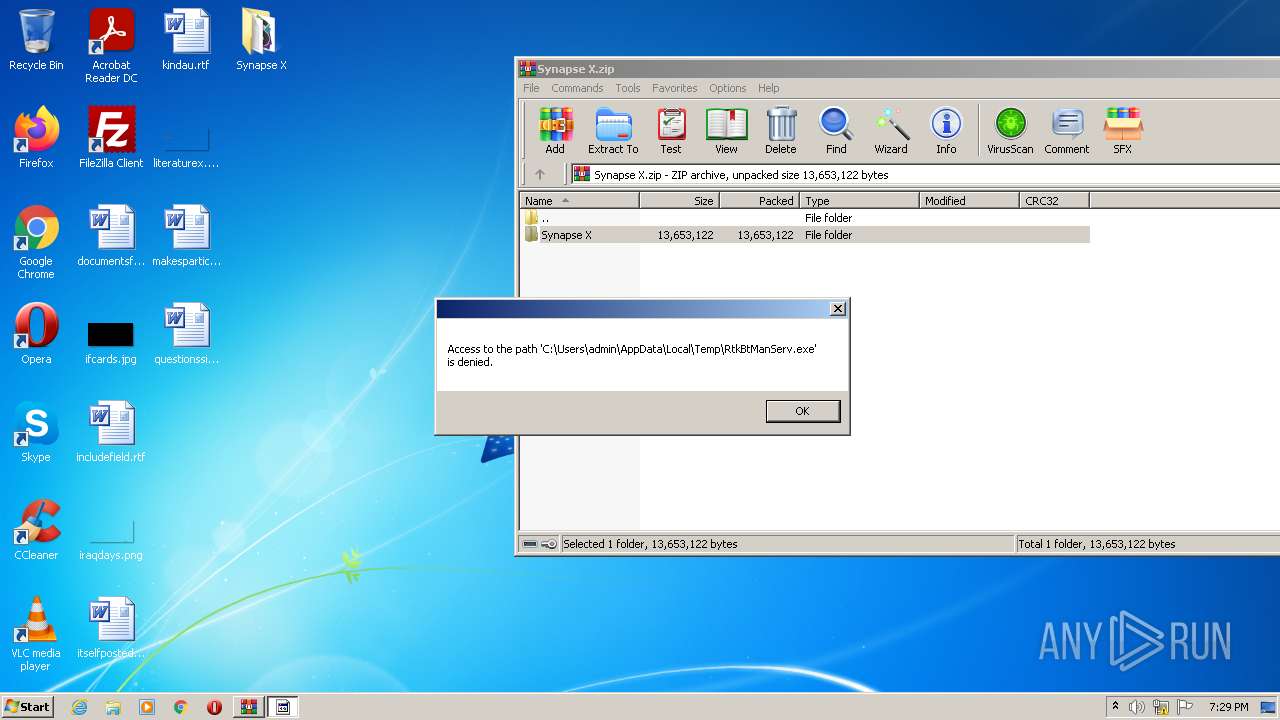
Task: Open the Favorites menu
Action: (x=675, y=88)
